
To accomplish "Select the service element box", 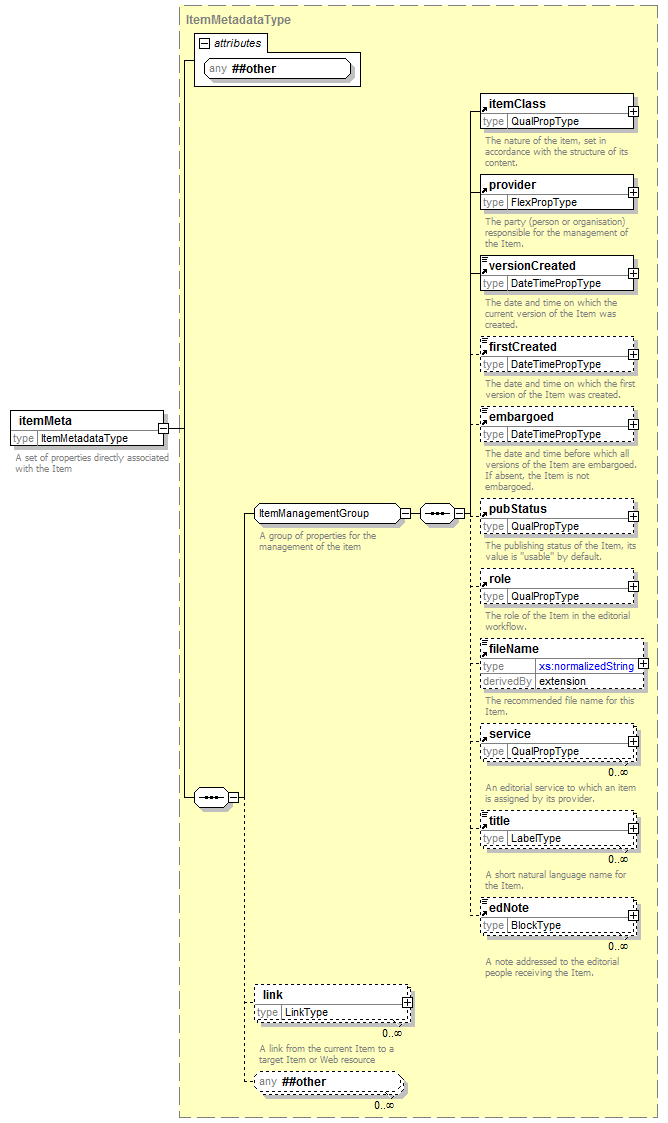I will (556, 742).
